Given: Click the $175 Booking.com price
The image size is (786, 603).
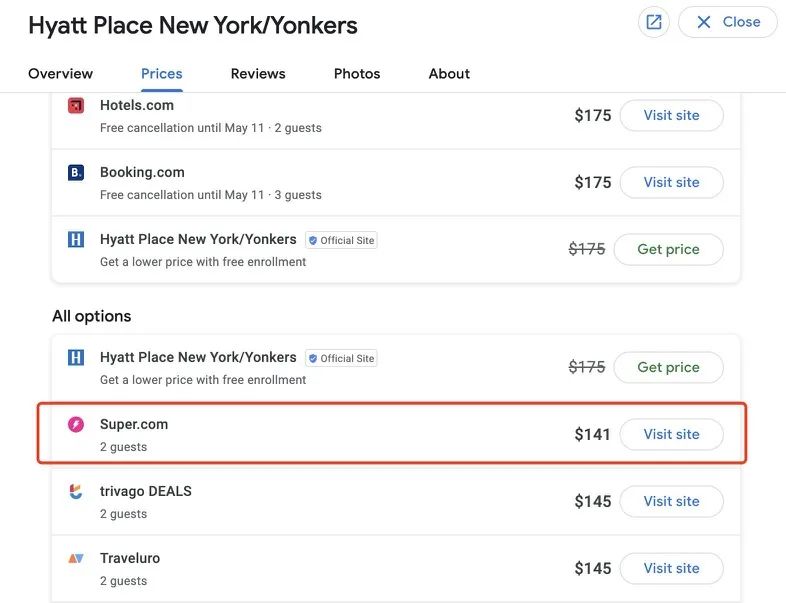Looking at the screenshot, I should (593, 182).
